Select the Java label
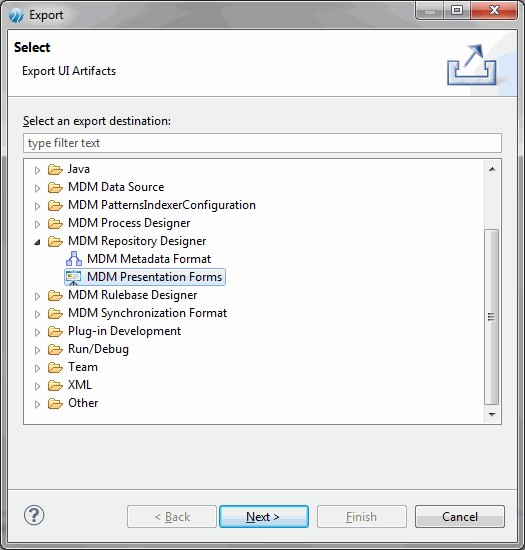The height and width of the screenshot is (550, 525). coord(79,169)
